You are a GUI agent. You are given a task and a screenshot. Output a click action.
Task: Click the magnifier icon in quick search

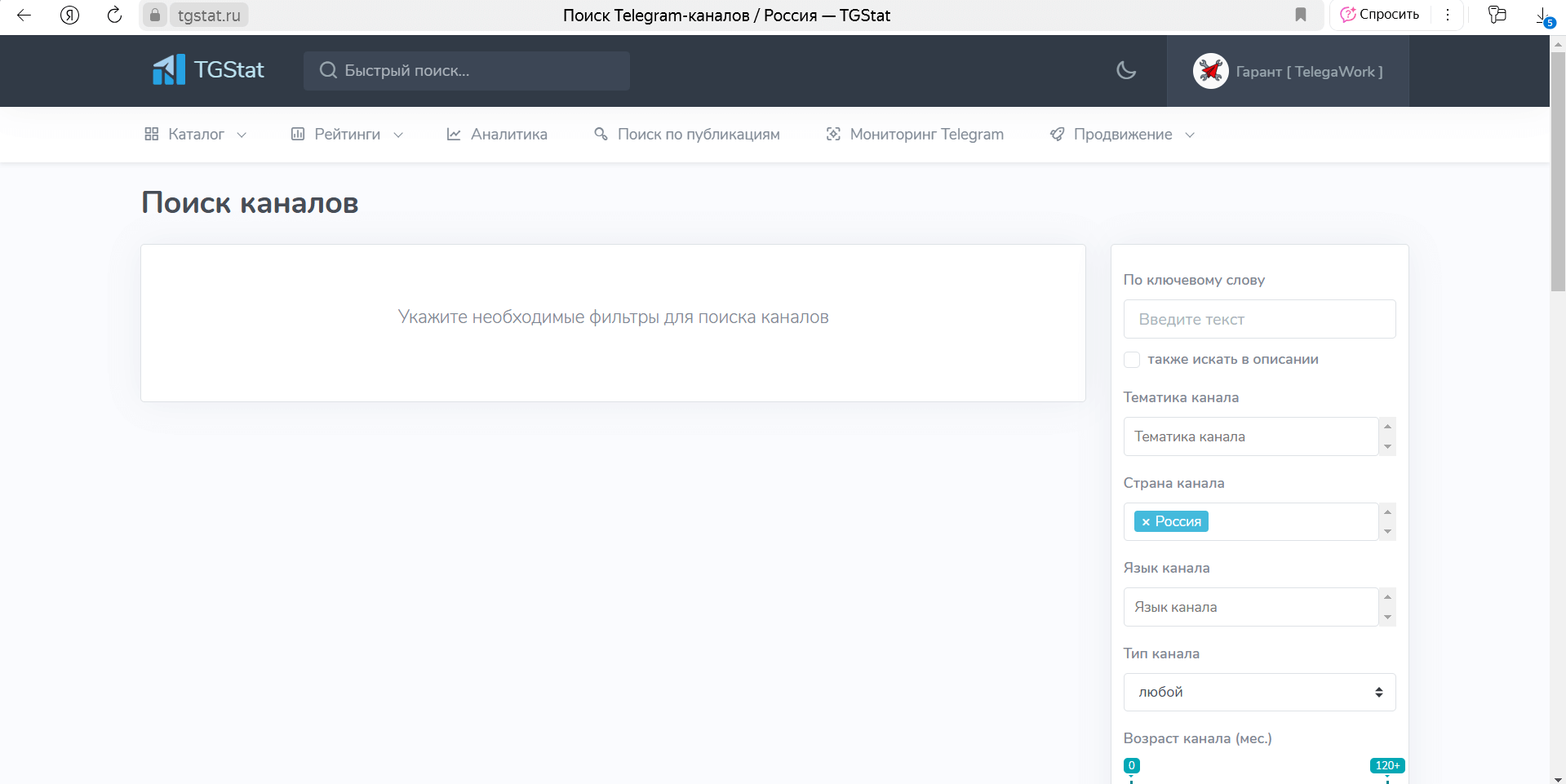click(328, 70)
